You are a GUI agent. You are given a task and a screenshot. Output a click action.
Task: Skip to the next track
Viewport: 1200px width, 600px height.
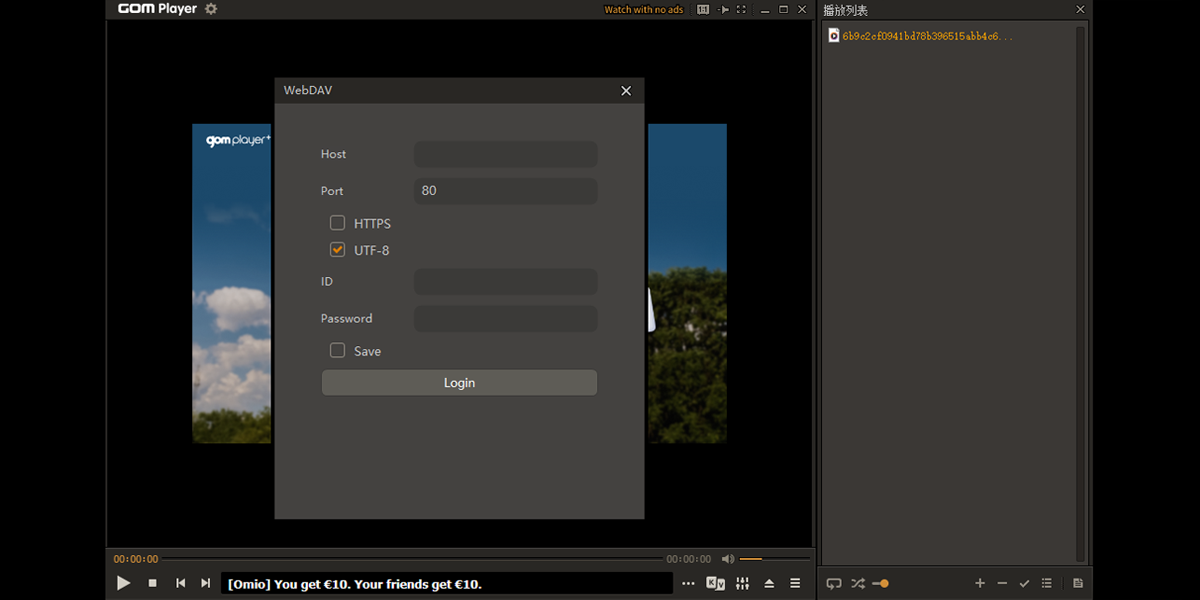pyautogui.click(x=205, y=583)
